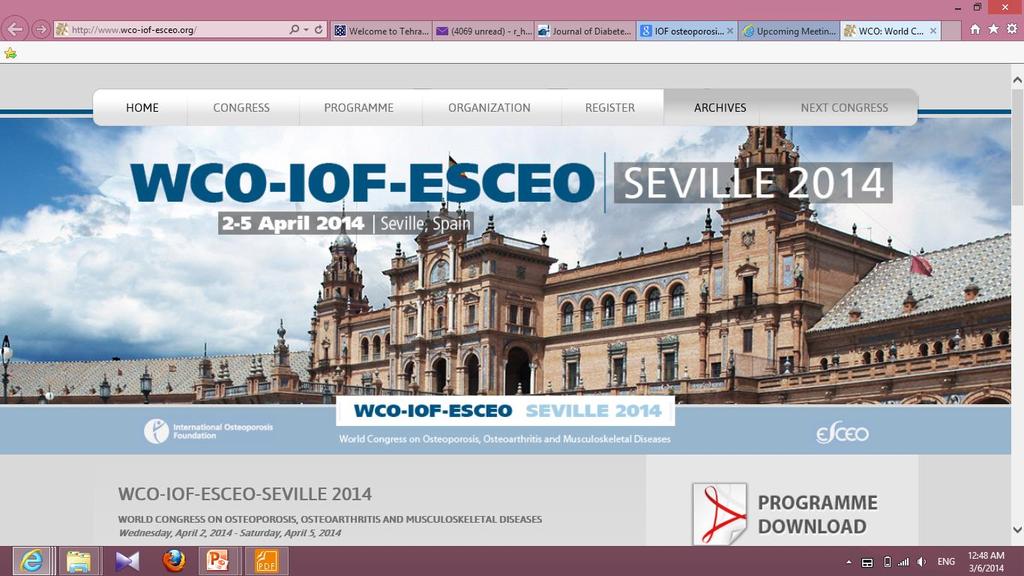
Task: Go to HOME in the site navigation
Action: [x=142, y=108]
